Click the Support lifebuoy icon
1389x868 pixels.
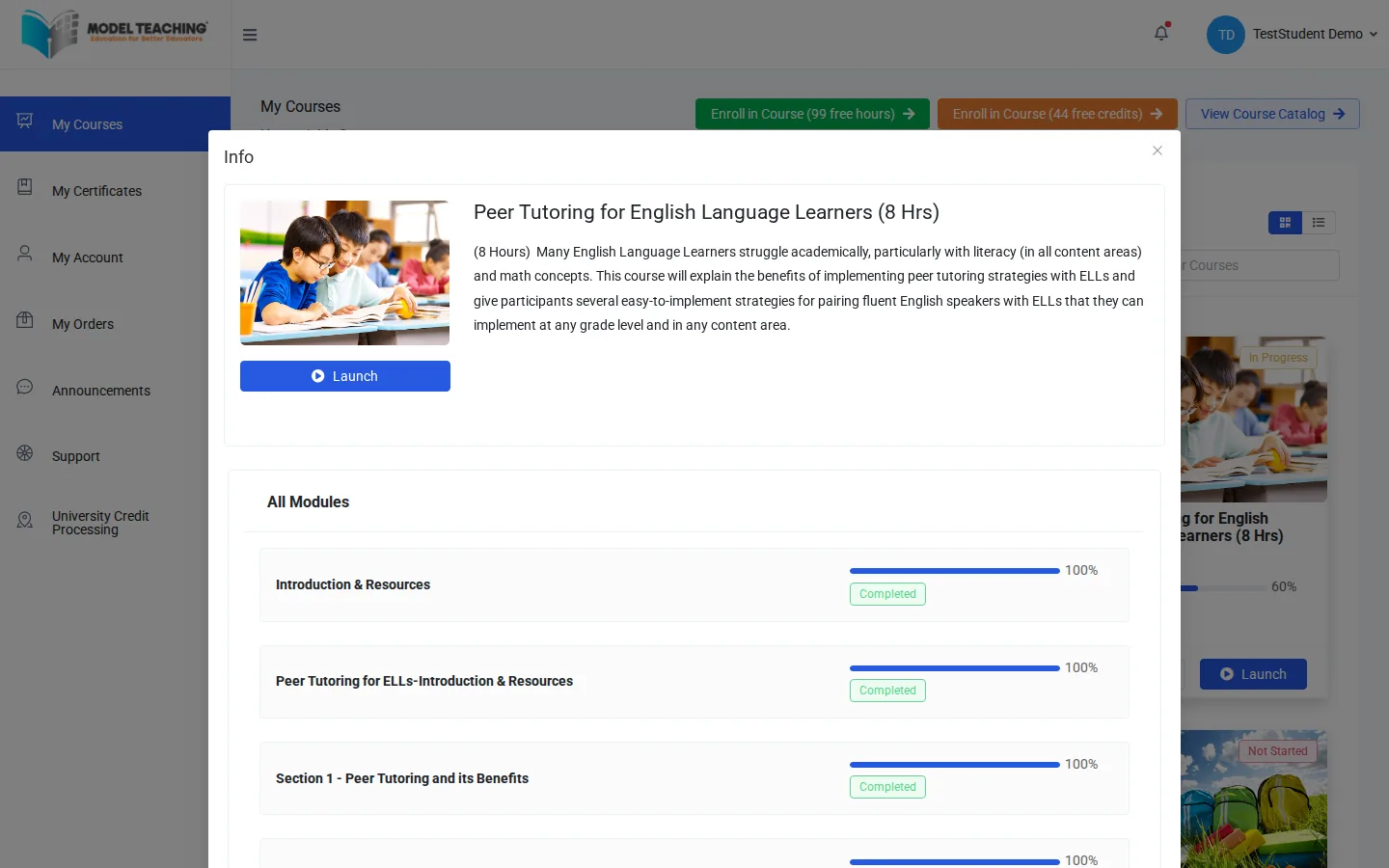[25, 453]
